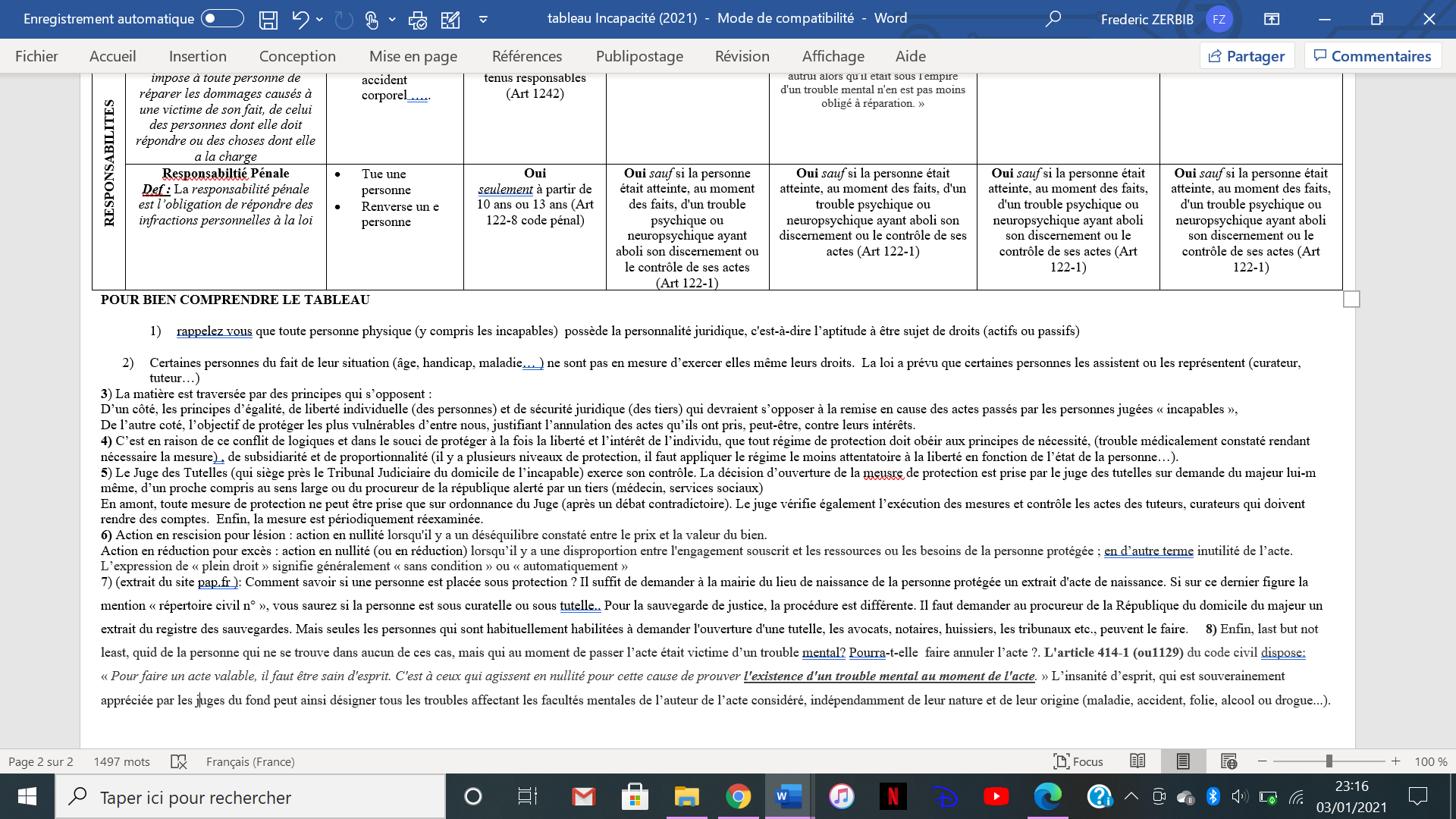Show hidden system tray icons chevron
Image resolution: width=1456 pixels, height=819 pixels.
1131,796
